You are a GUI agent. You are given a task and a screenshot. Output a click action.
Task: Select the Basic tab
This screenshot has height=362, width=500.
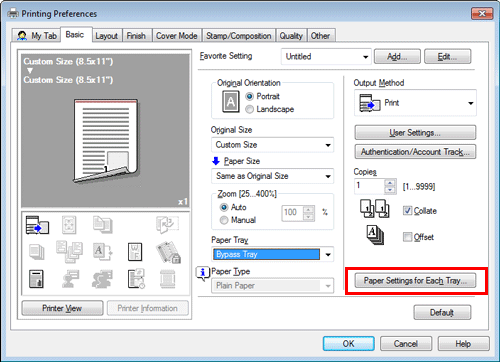[75, 35]
